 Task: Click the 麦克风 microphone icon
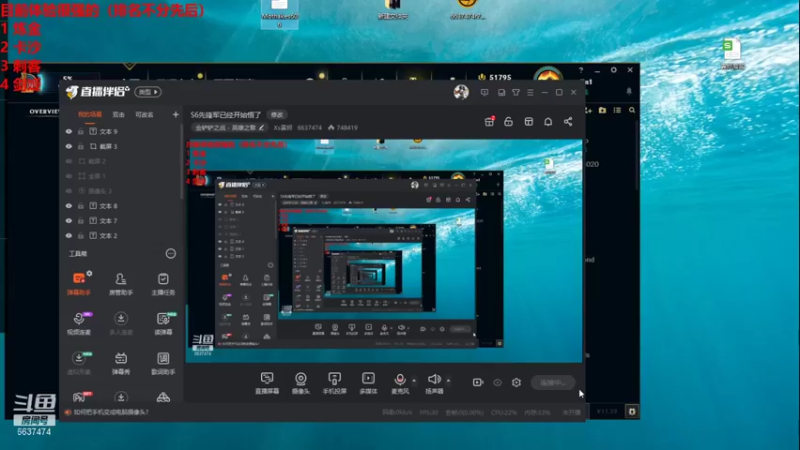pyautogui.click(x=400, y=379)
